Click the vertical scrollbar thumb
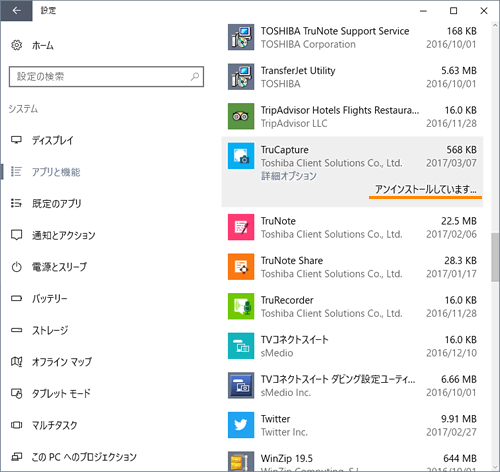This screenshot has height=472, width=500. [x=495, y=257]
